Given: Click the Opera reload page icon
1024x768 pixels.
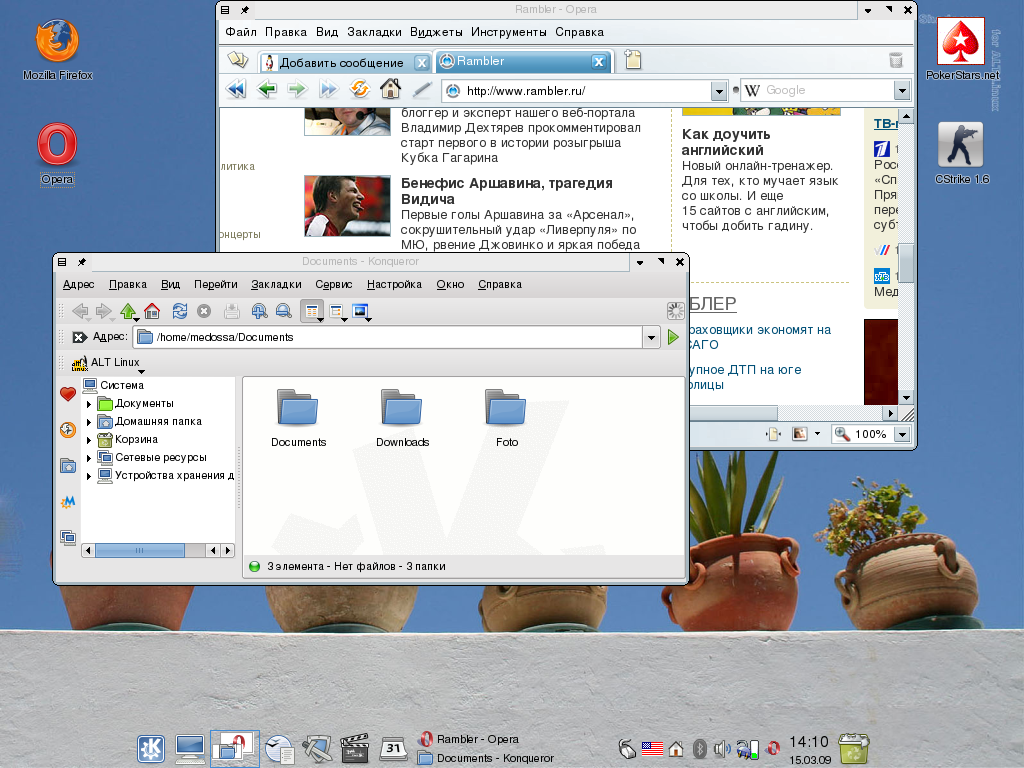Looking at the screenshot, I should (358, 90).
